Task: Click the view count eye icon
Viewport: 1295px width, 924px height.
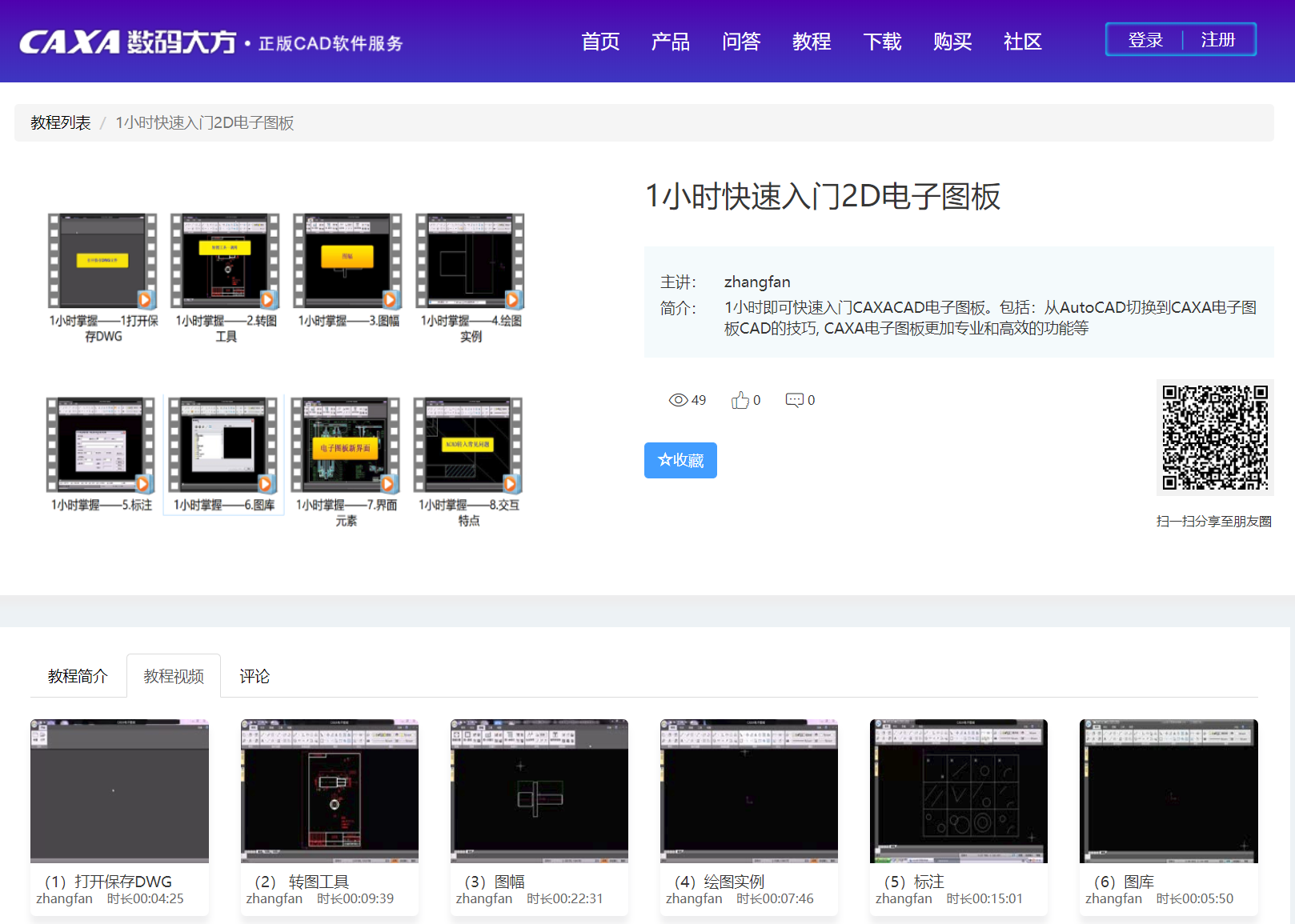Action: point(678,400)
